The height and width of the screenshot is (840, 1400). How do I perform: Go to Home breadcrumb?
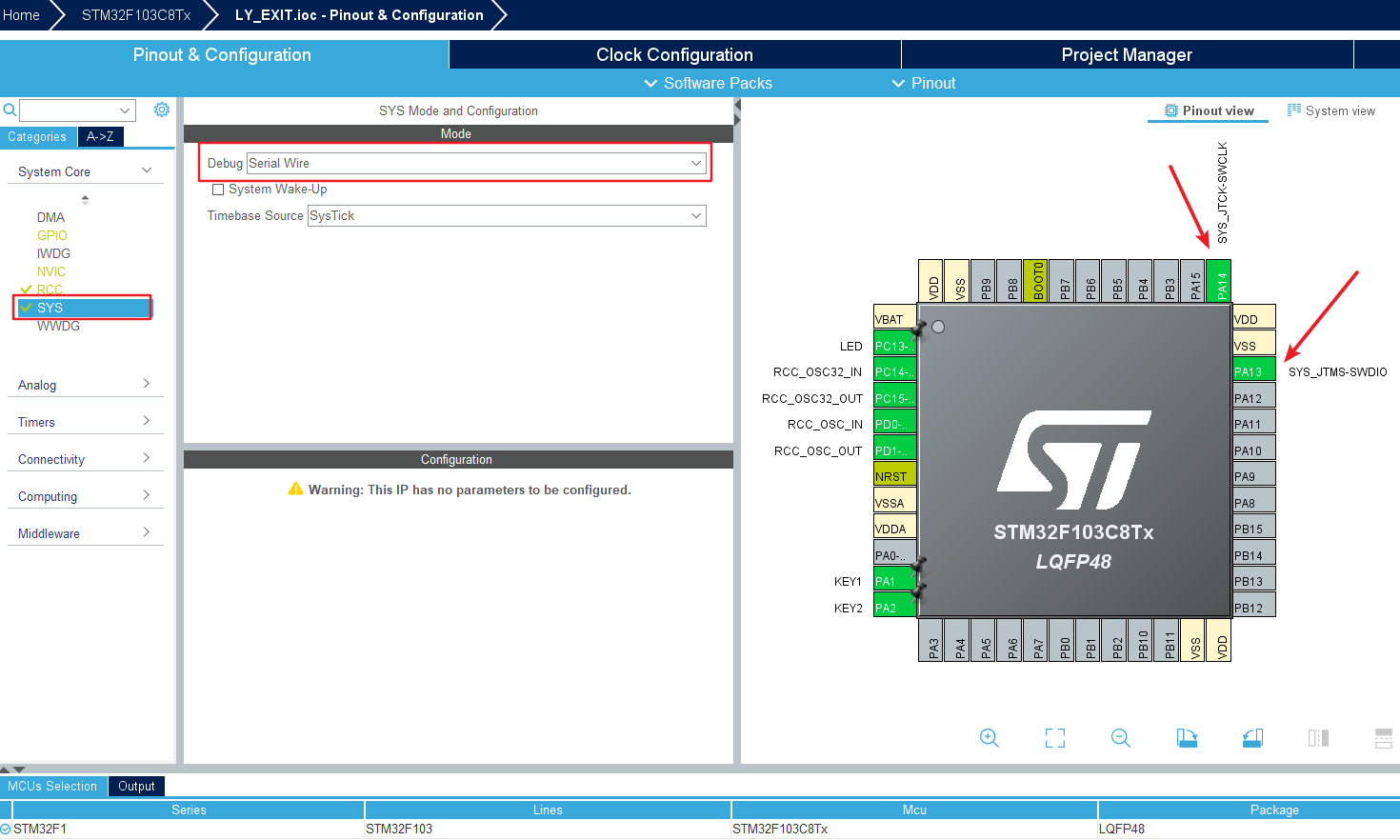pos(21,15)
